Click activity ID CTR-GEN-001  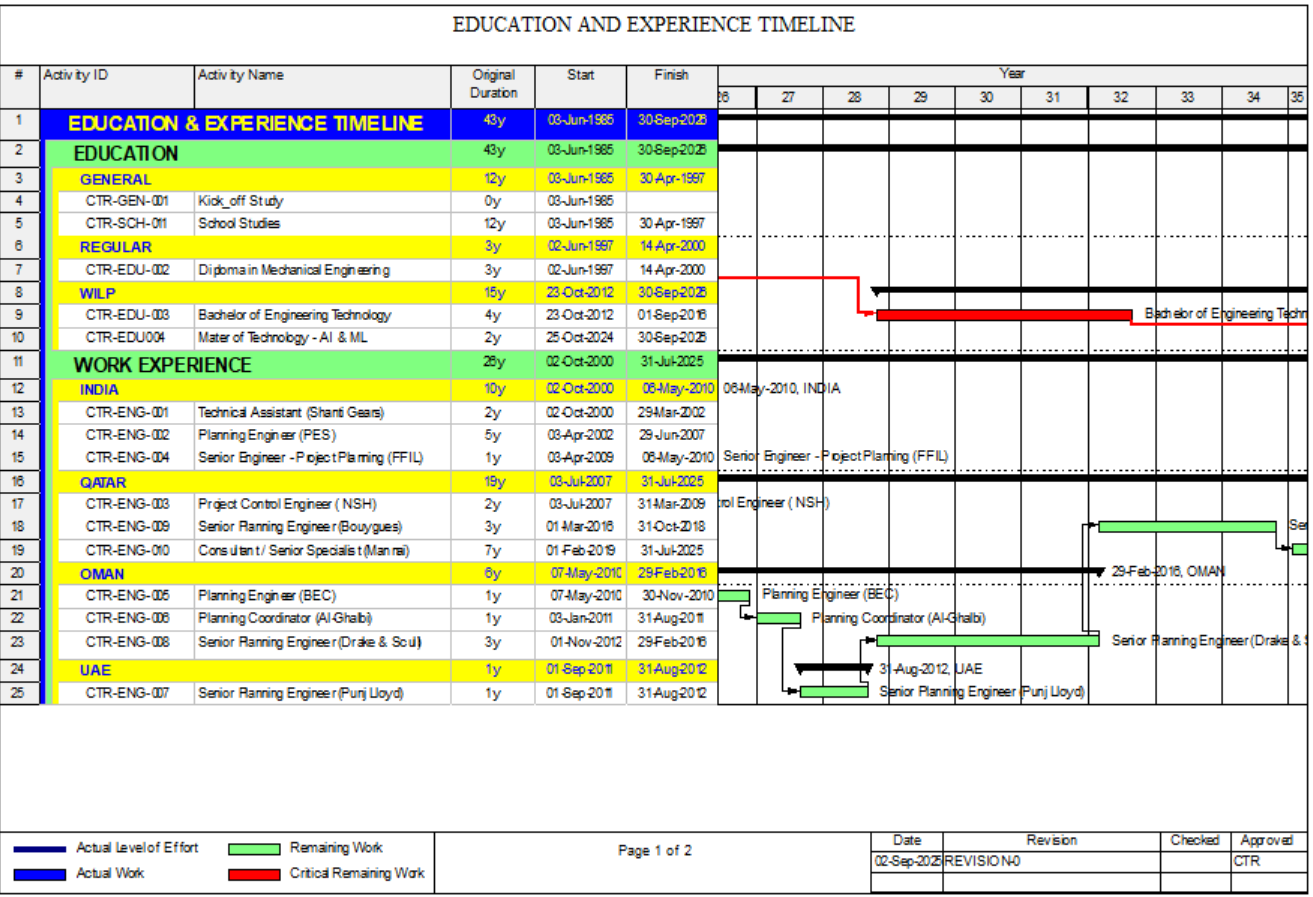click(x=126, y=201)
